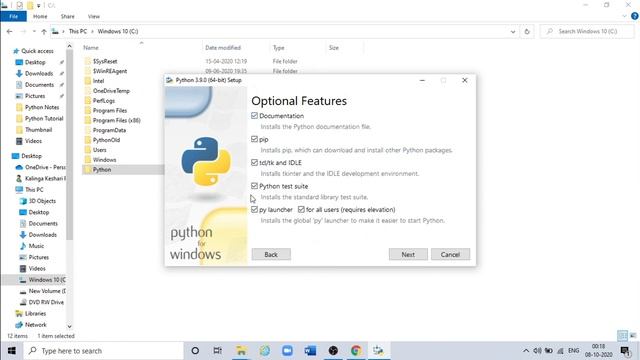640x360 pixels.
Task: Toggle tcl/tk and IDLE checkbox
Action: (254, 162)
